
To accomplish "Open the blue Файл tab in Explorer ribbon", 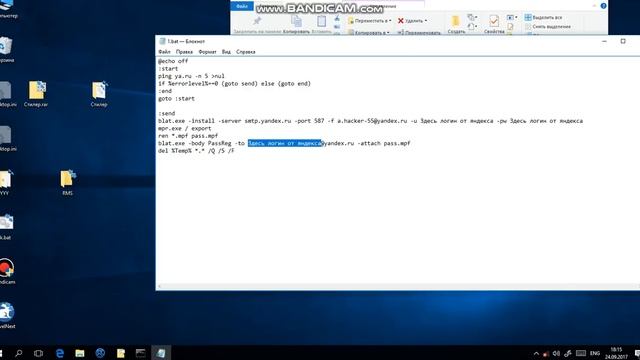I will click(242, 6).
